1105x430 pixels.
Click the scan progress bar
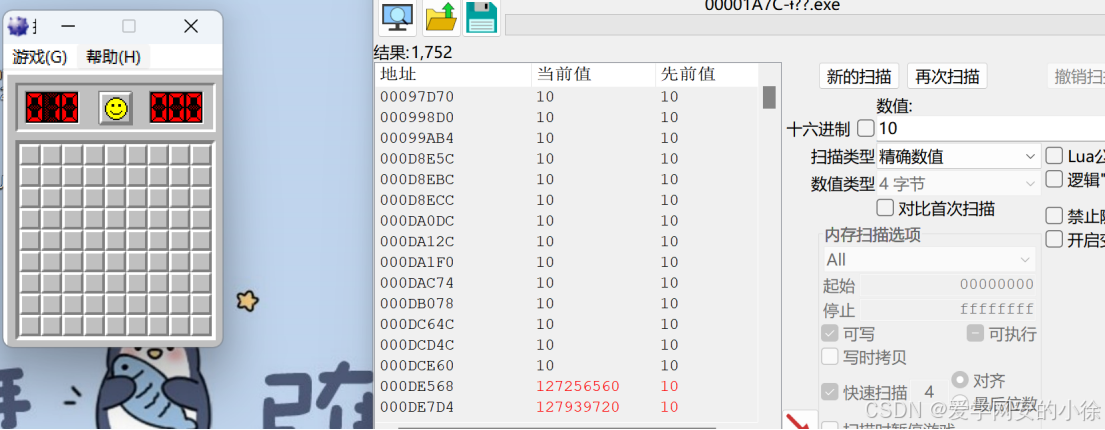805,25
